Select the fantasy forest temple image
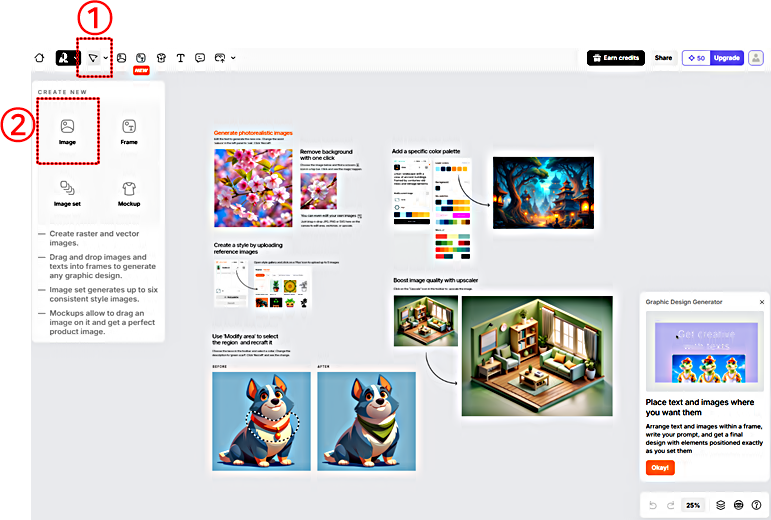Image resolution: width=771 pixels, height=520 pixels. pos(543,193)
